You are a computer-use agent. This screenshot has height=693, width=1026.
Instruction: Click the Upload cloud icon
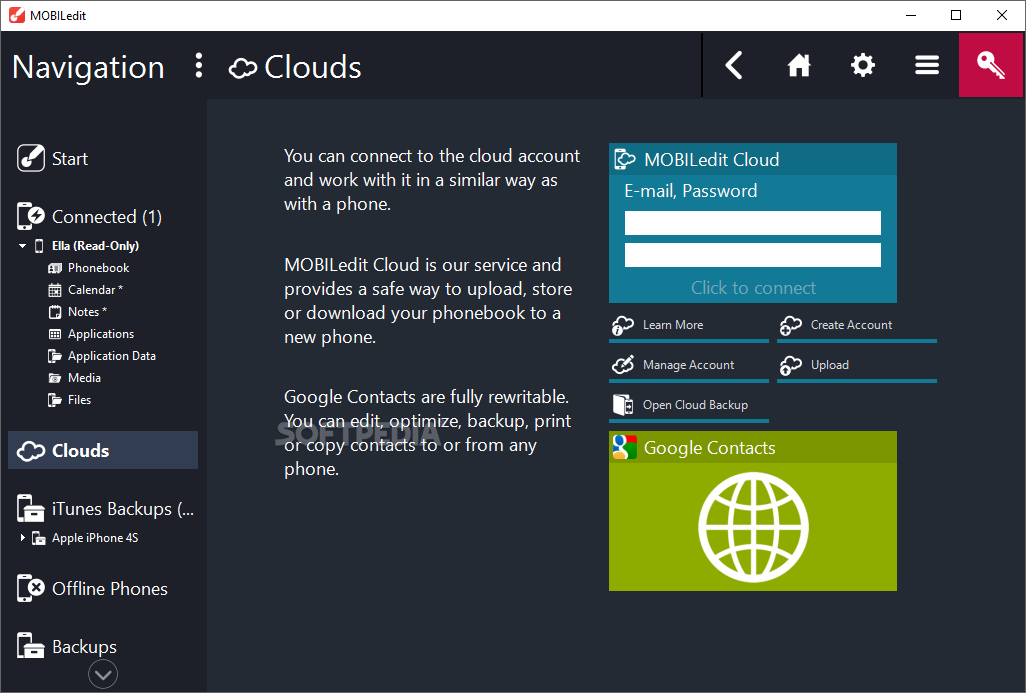click(790, 365)
